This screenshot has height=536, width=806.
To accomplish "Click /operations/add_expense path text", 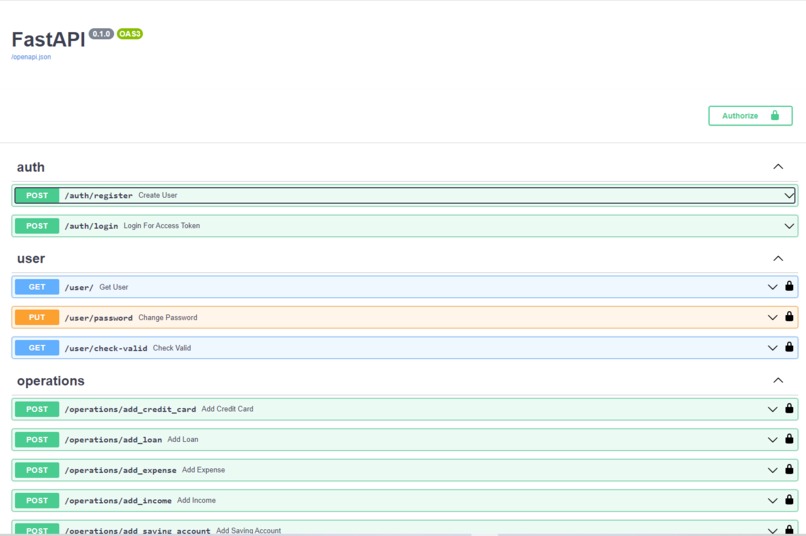I will (x=121, y=470).
